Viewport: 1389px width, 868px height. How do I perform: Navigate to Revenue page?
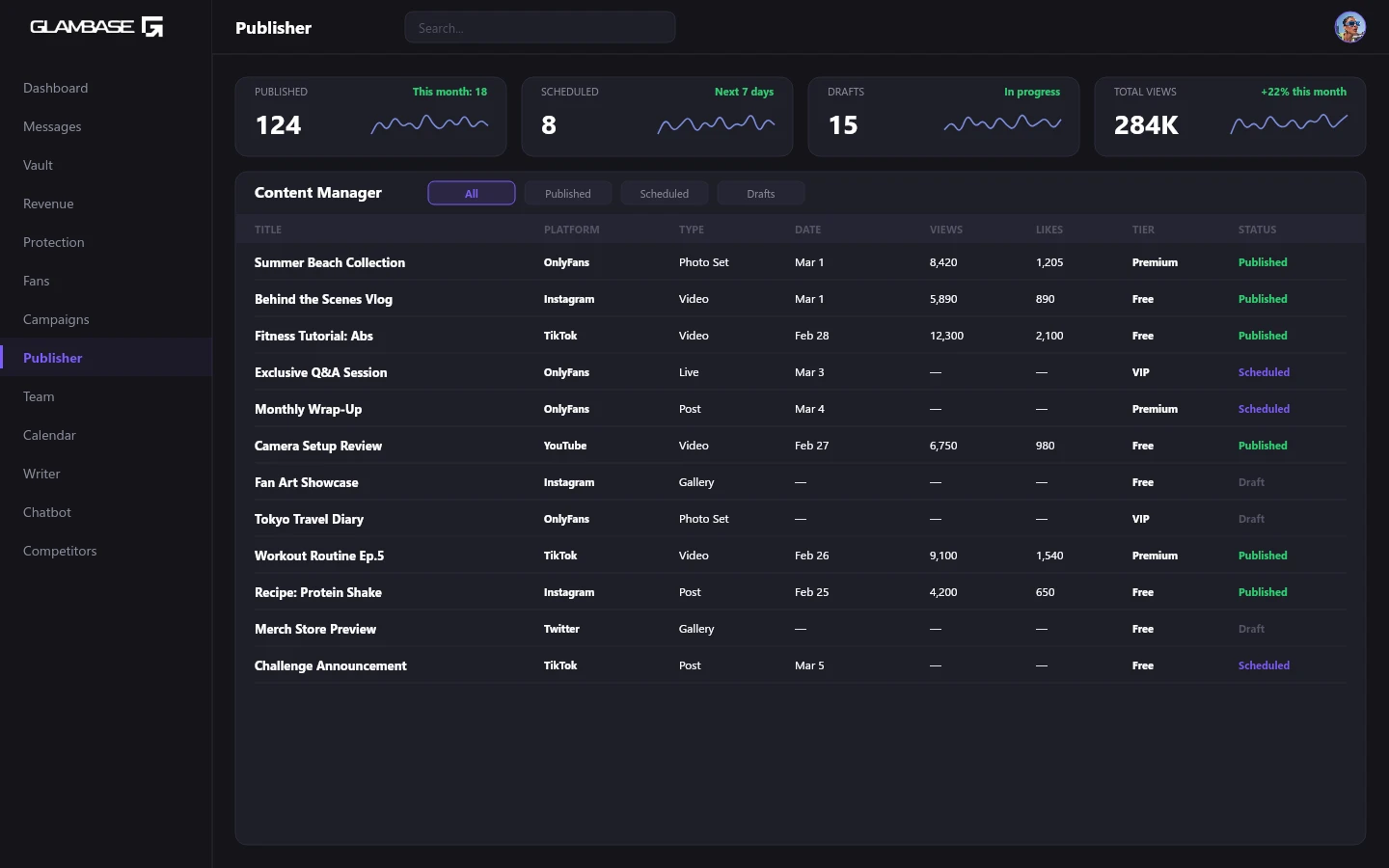click(48, 203)
